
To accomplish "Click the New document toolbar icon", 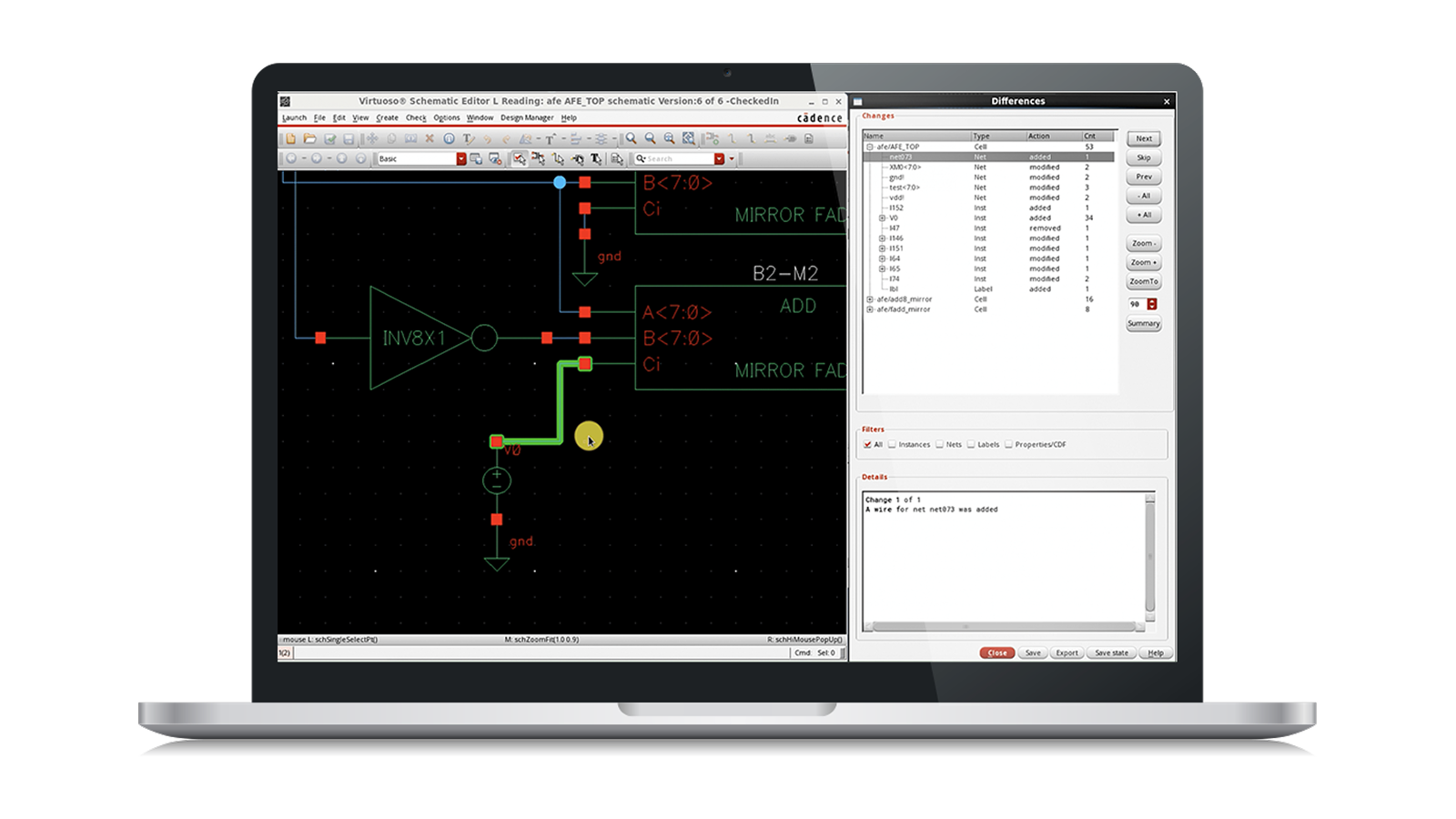I will (x=290, y=139).
